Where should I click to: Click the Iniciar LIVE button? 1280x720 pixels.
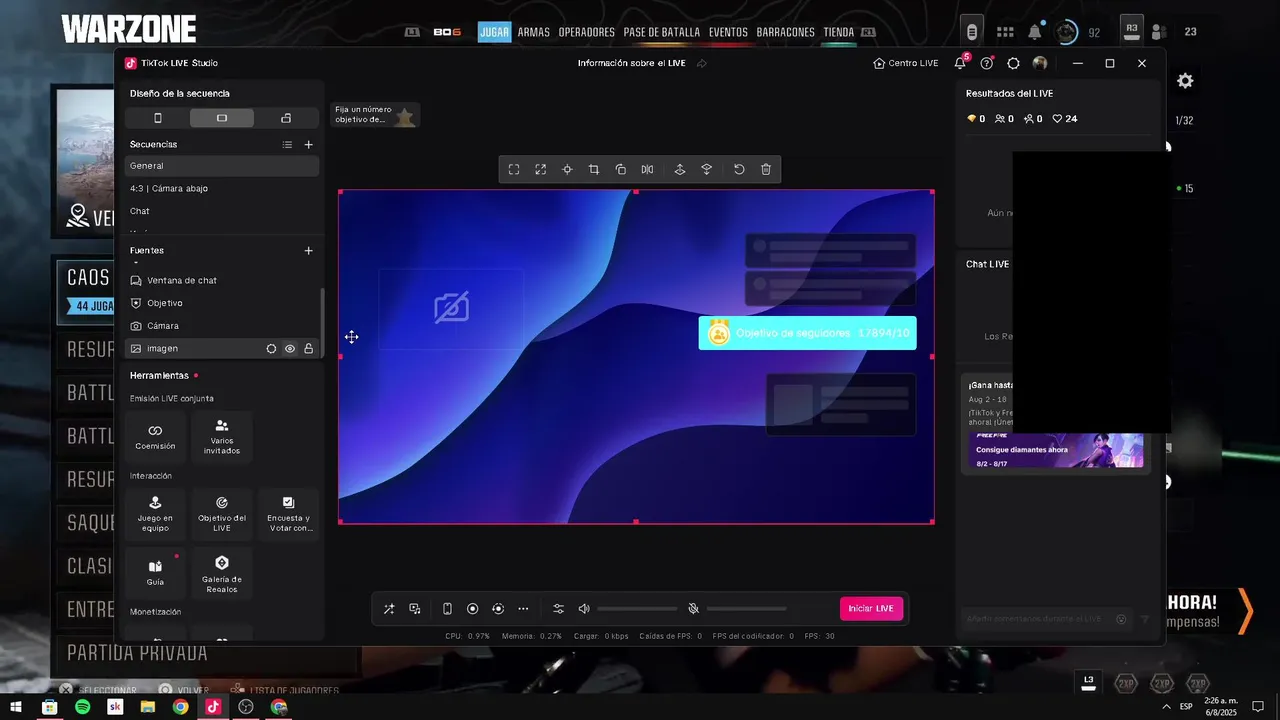[x=871, y=609]
